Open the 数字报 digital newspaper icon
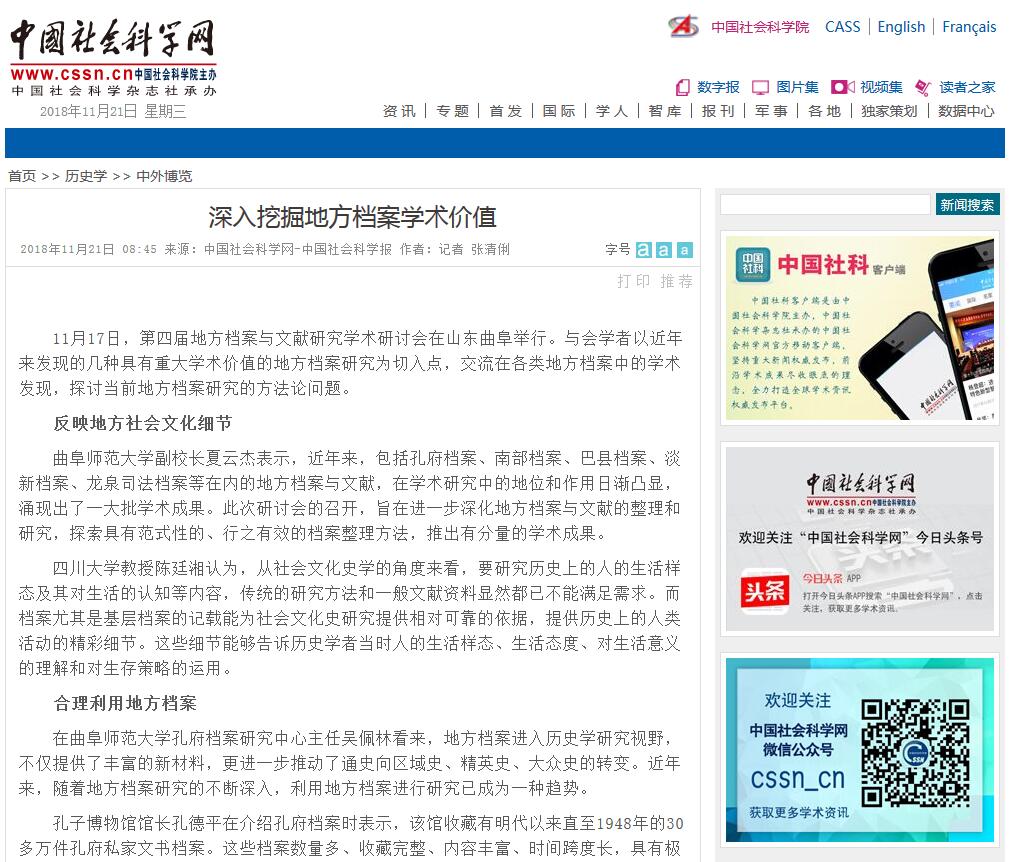Image resolution: width=1012 pixels, height=862 pixels. pyautogui.click(x=683, y=87)
